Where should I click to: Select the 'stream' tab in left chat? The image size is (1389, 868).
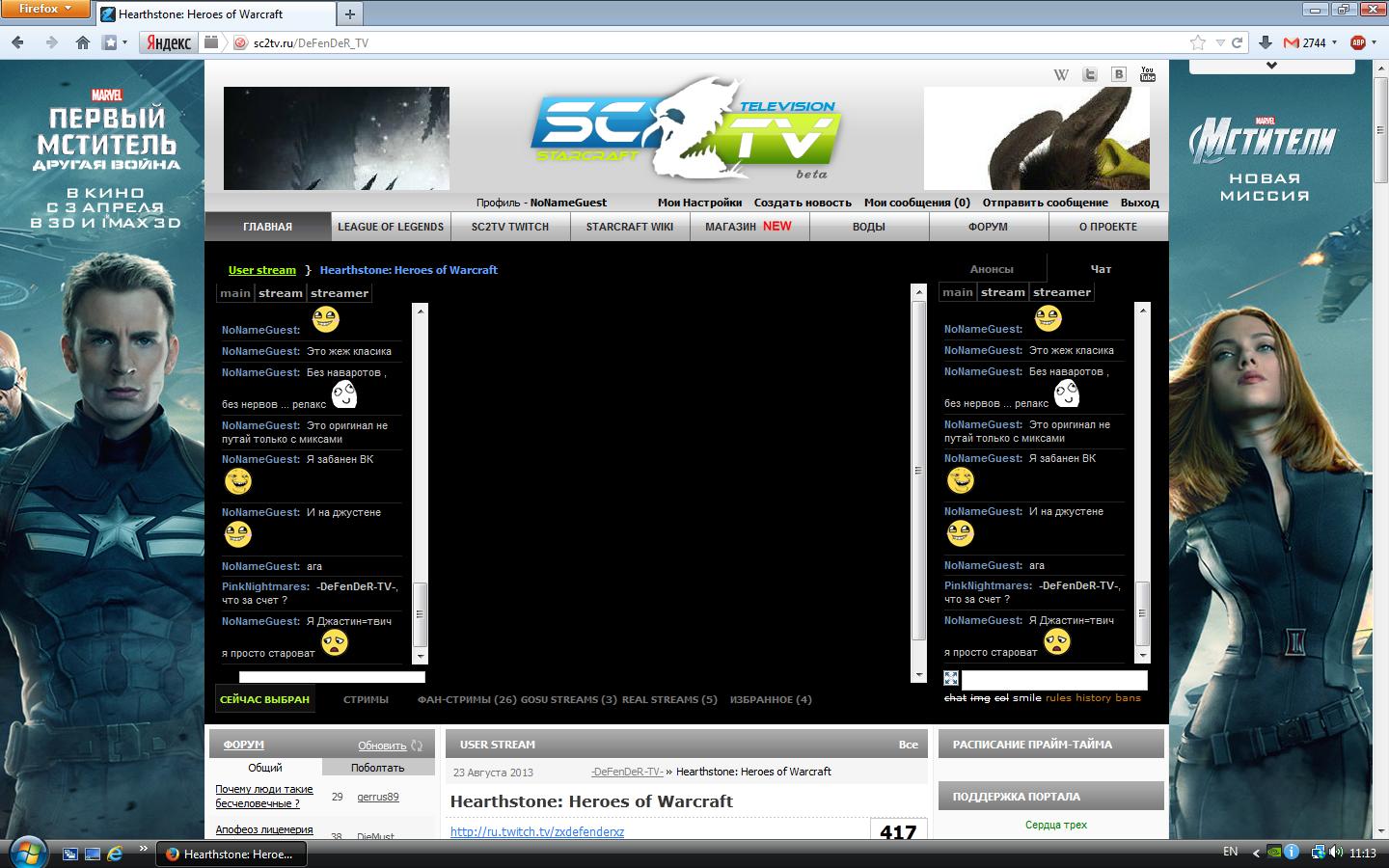pos(280,293)
